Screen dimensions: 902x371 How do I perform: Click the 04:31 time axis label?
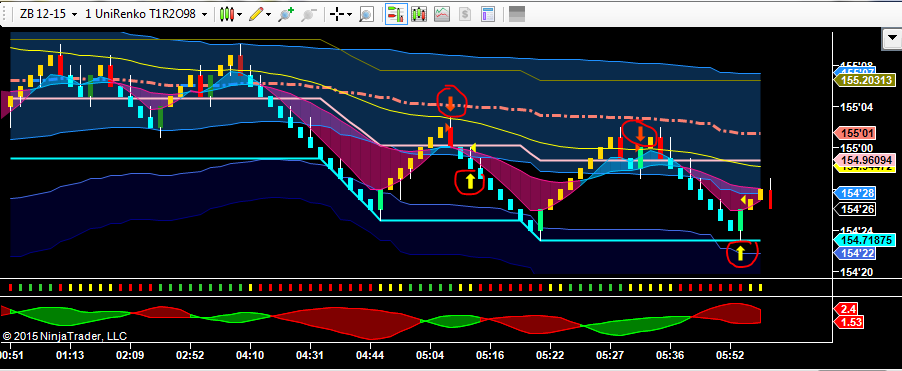coord(310,355)
